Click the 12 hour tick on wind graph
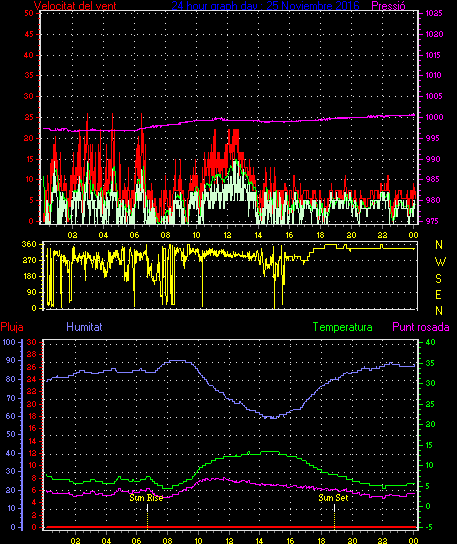The height and width of the screenshot is (544, 457). pos(227,235)
